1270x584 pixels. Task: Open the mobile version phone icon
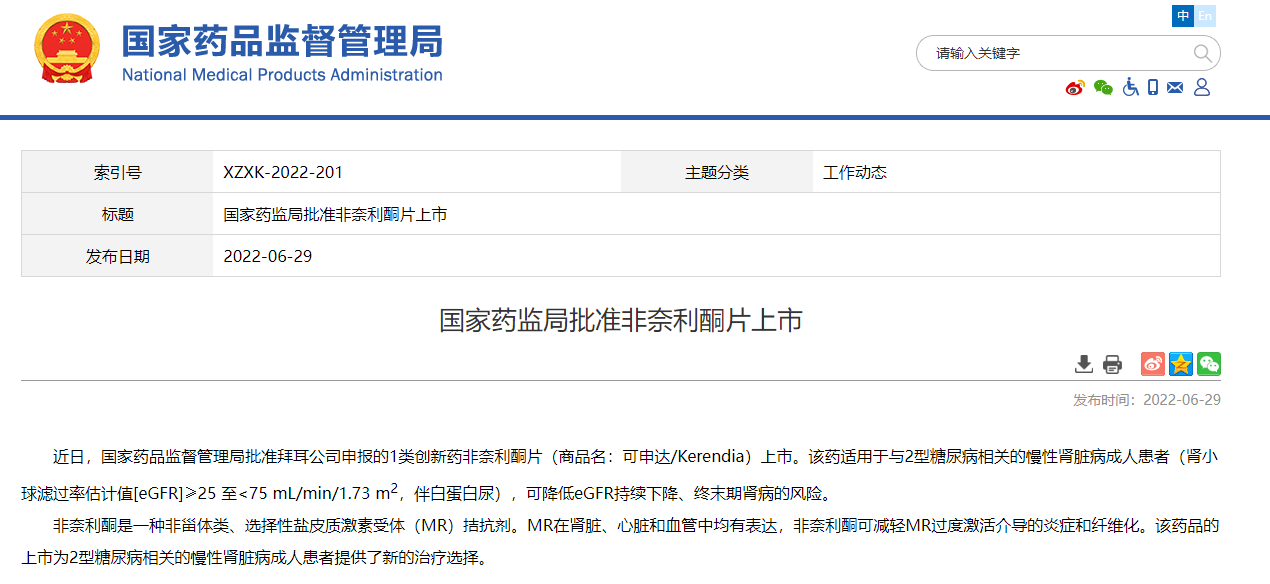point(1153,87)
